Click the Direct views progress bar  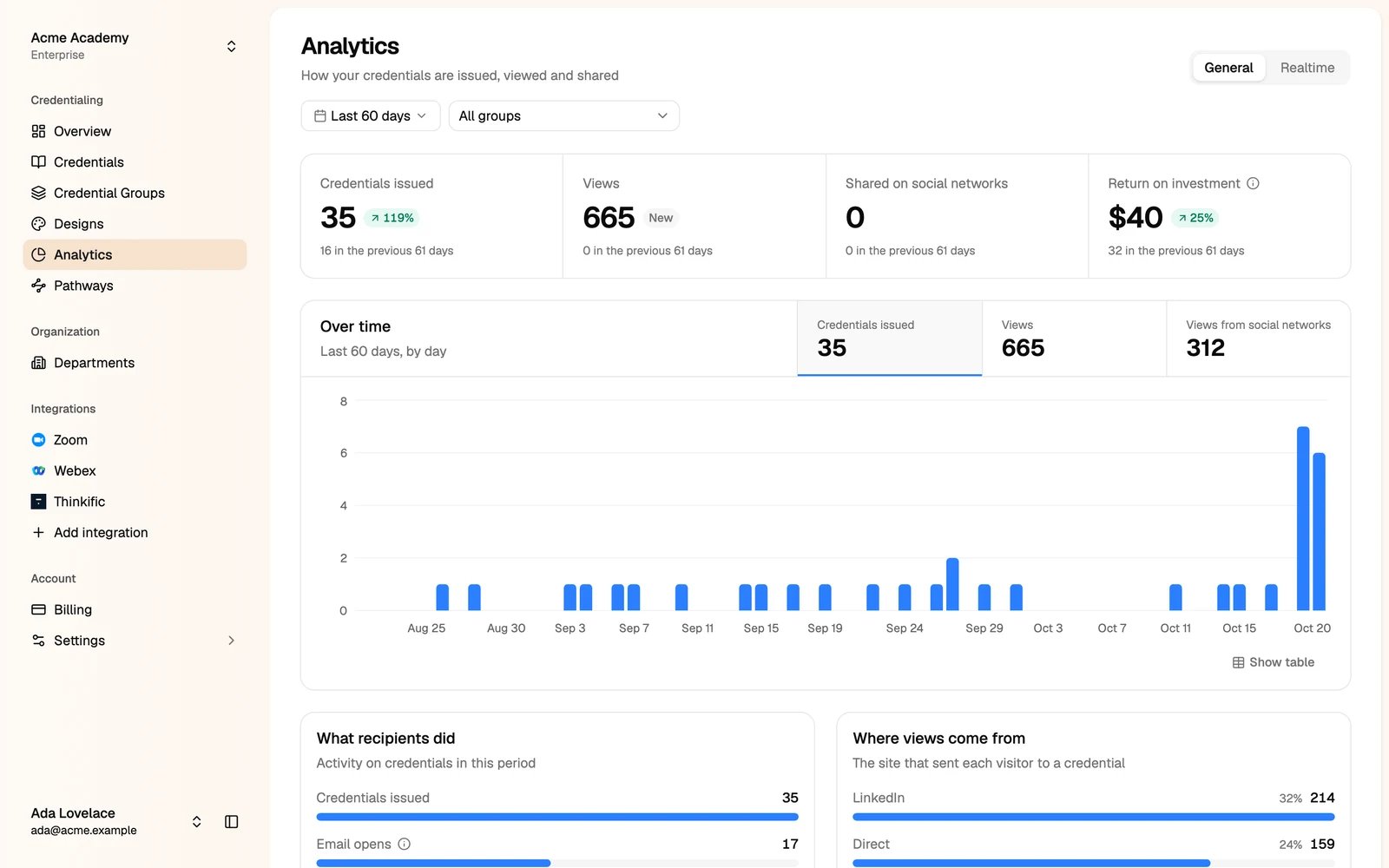[1094, 863]
